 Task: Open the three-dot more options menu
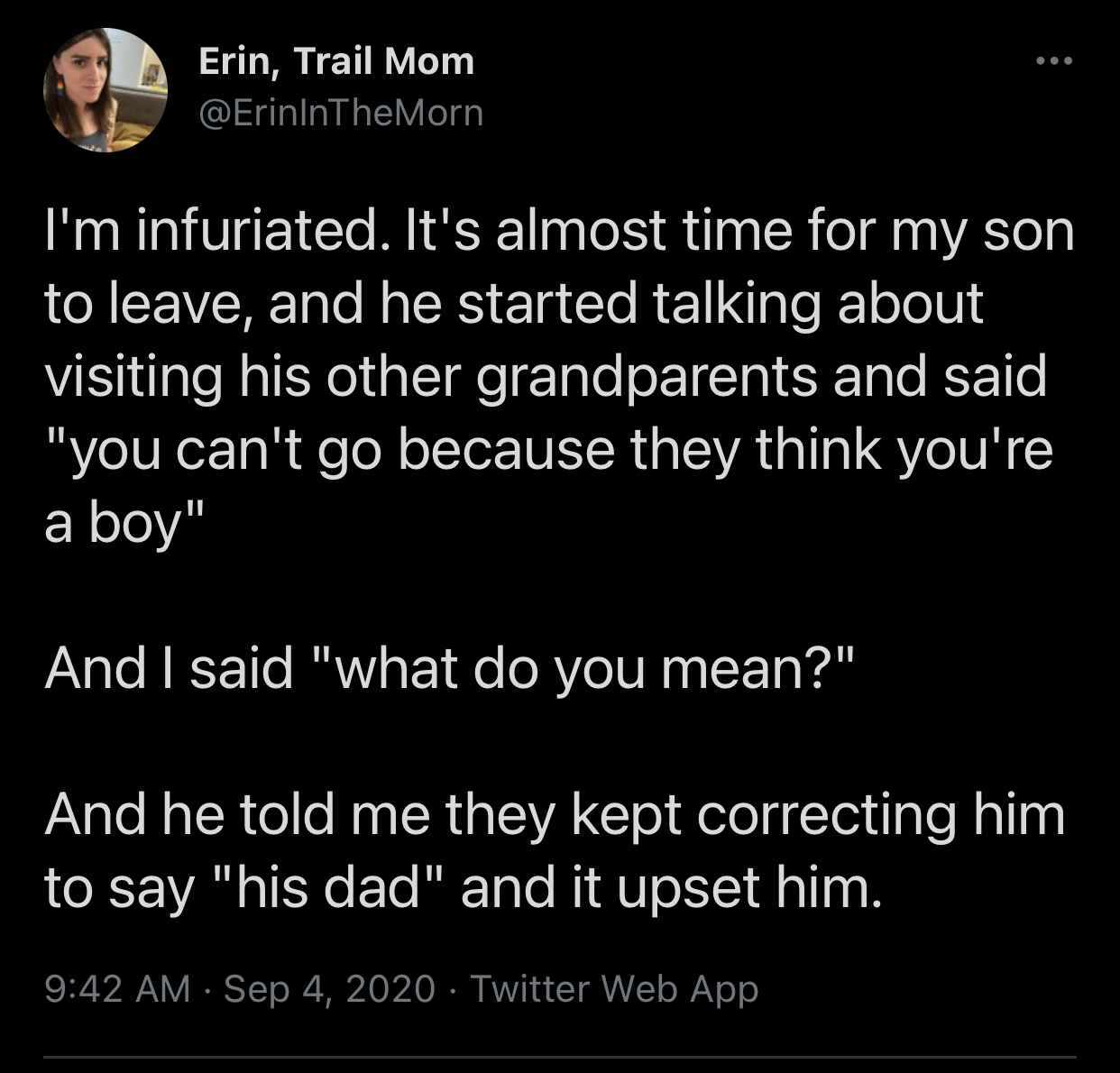[x=1052, y=61]
